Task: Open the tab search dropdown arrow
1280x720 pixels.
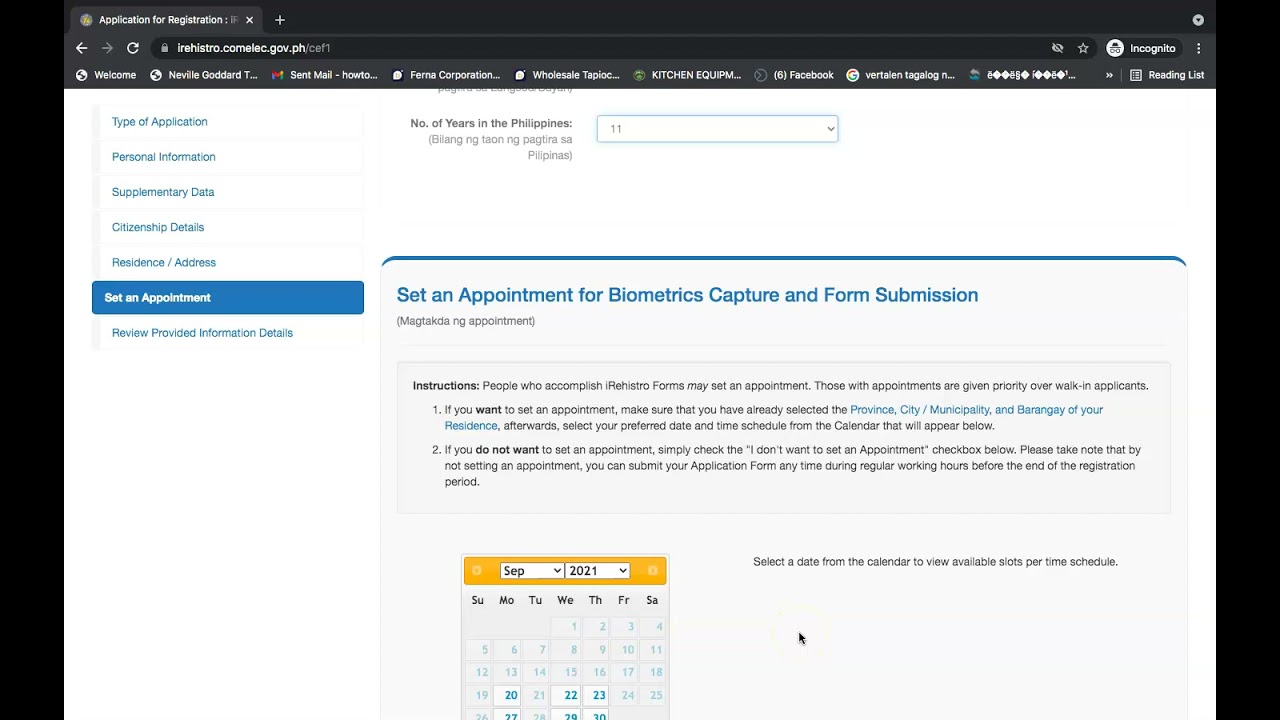Action: pos(1198,20)
